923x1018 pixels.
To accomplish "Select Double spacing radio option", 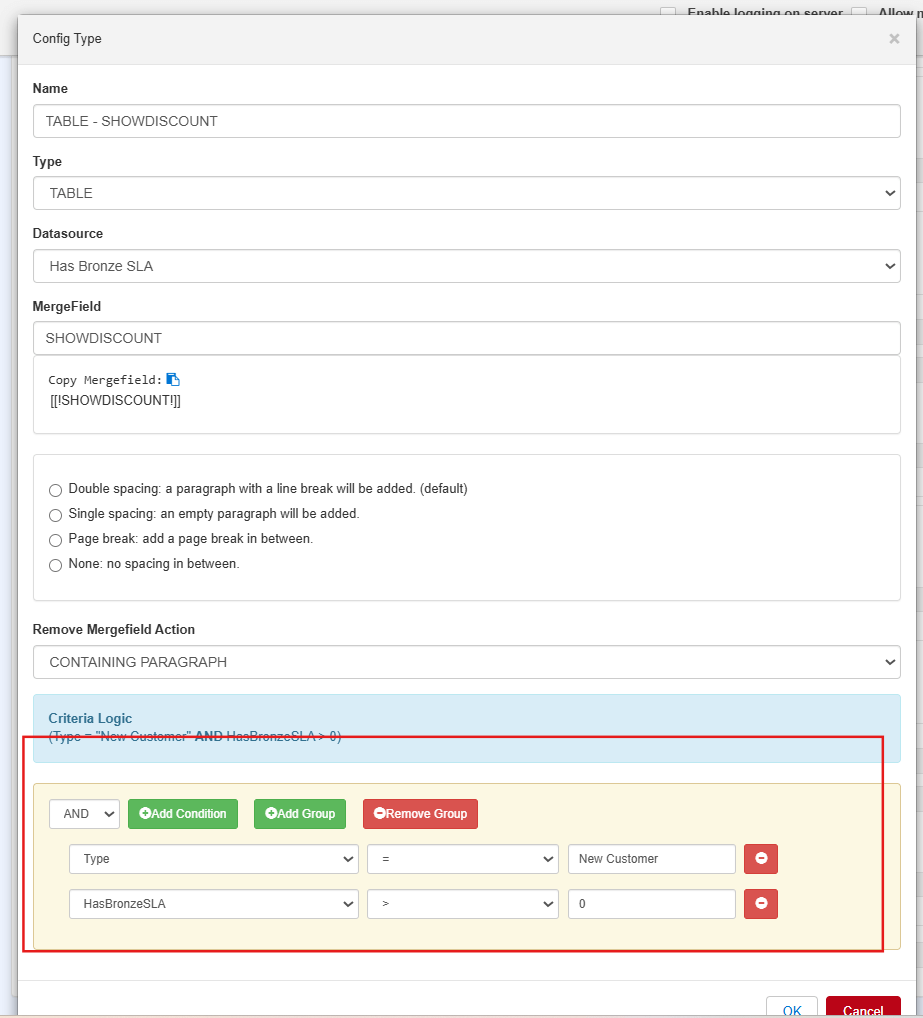I will (x=56, y=490).
